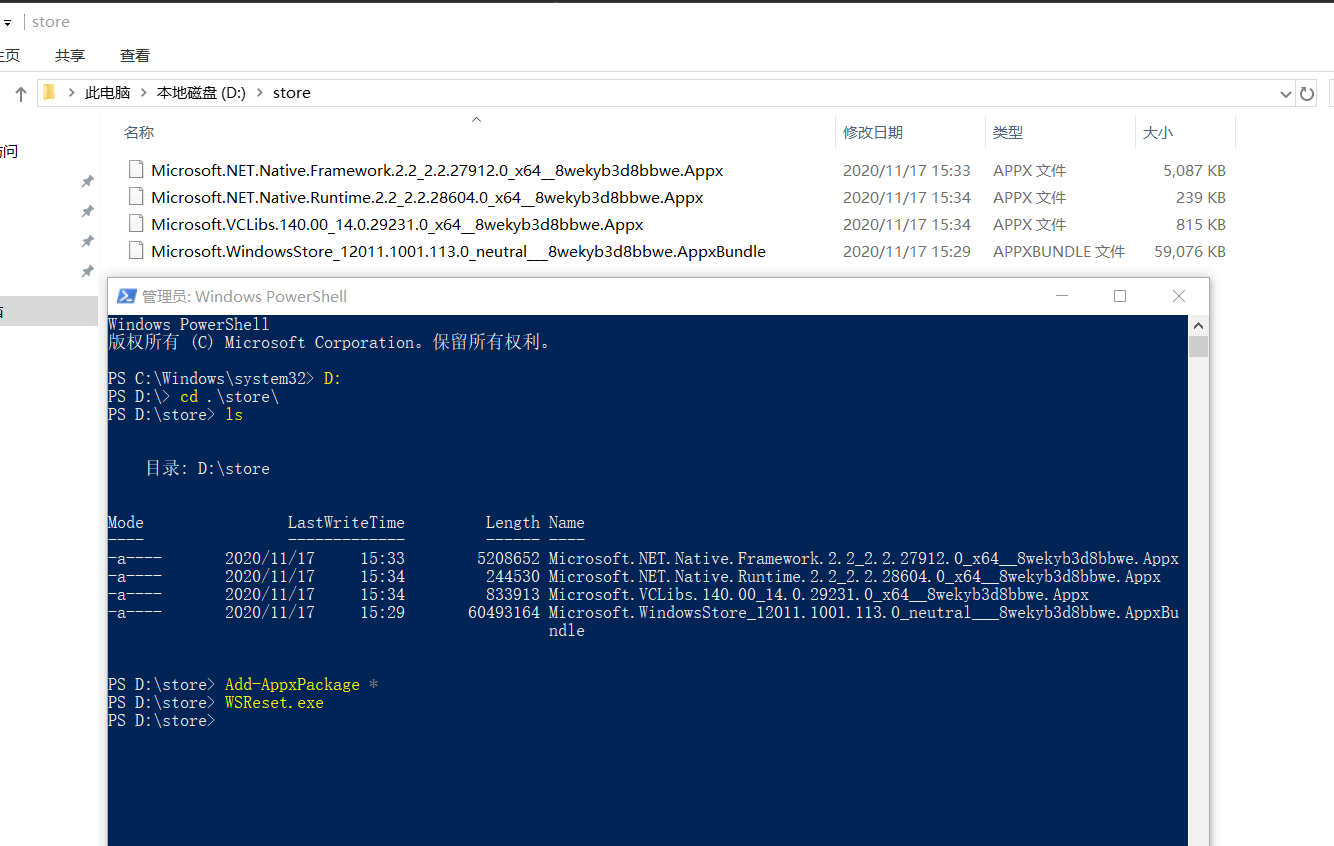Expand the chevron after 本地磁盘 (D:) in the address bar
Image resolution: width=1334 pixels, height=846 pixels.
coord(260,93)
